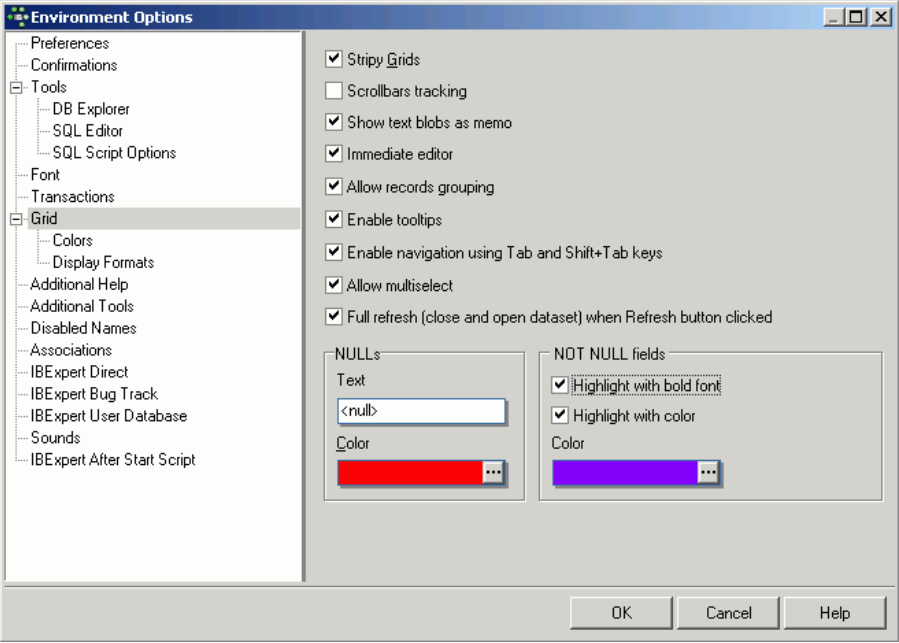Open the Transactions settings
899x643 pixels.
click(x=72, y=196)
